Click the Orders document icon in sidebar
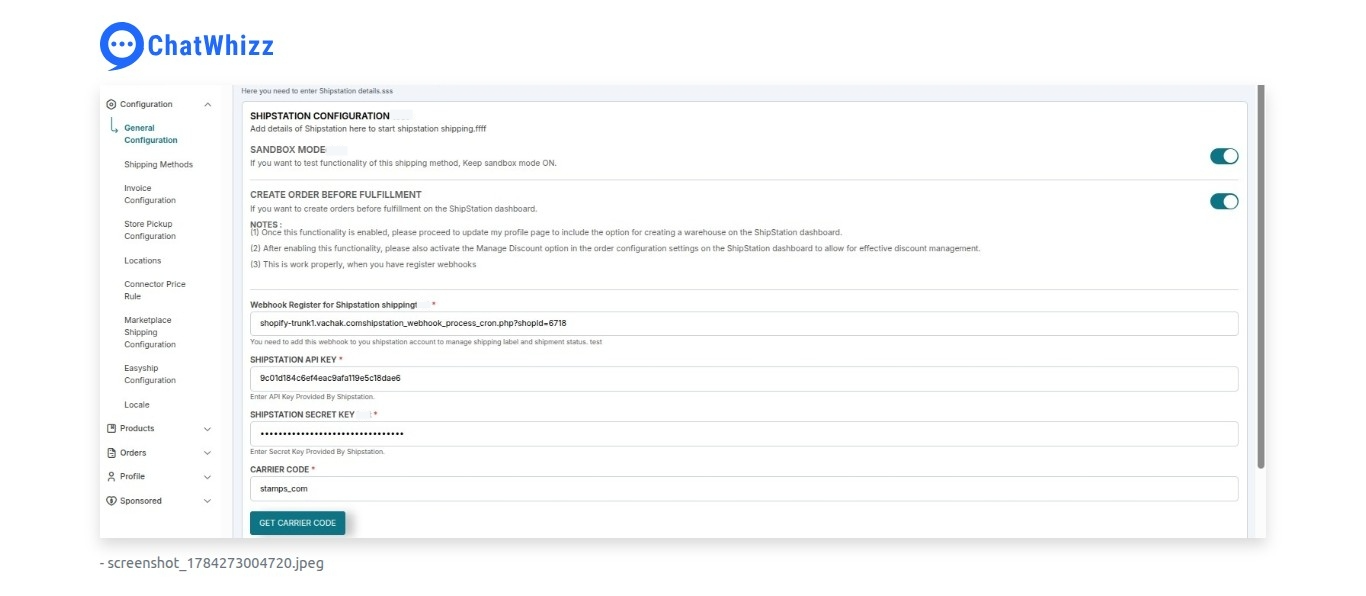1366x596 pixels. click(x=111, y=452)
